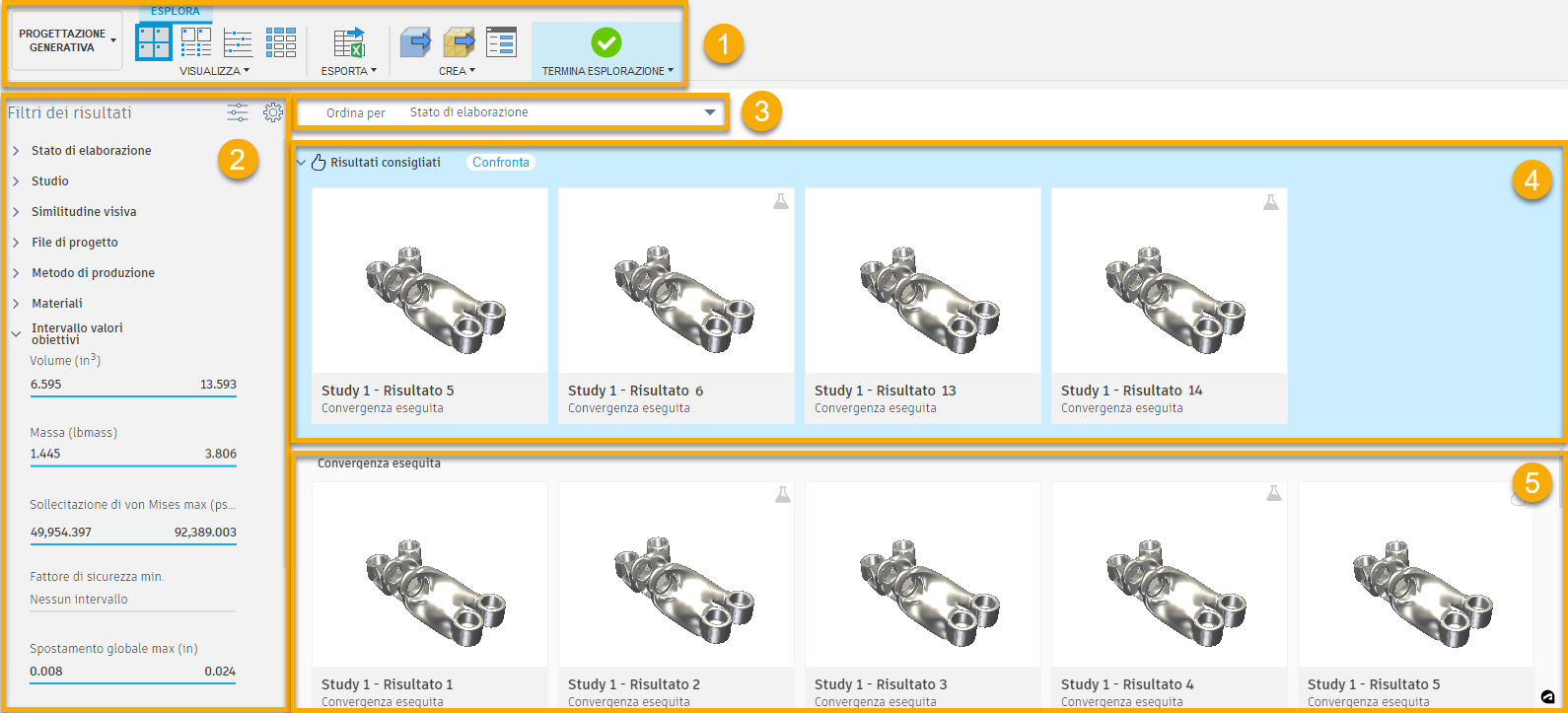Viewport: 1568px width, 713px height.
Task: Click Sollecitazione di von Mises range slider
Action: click(133, 544)
